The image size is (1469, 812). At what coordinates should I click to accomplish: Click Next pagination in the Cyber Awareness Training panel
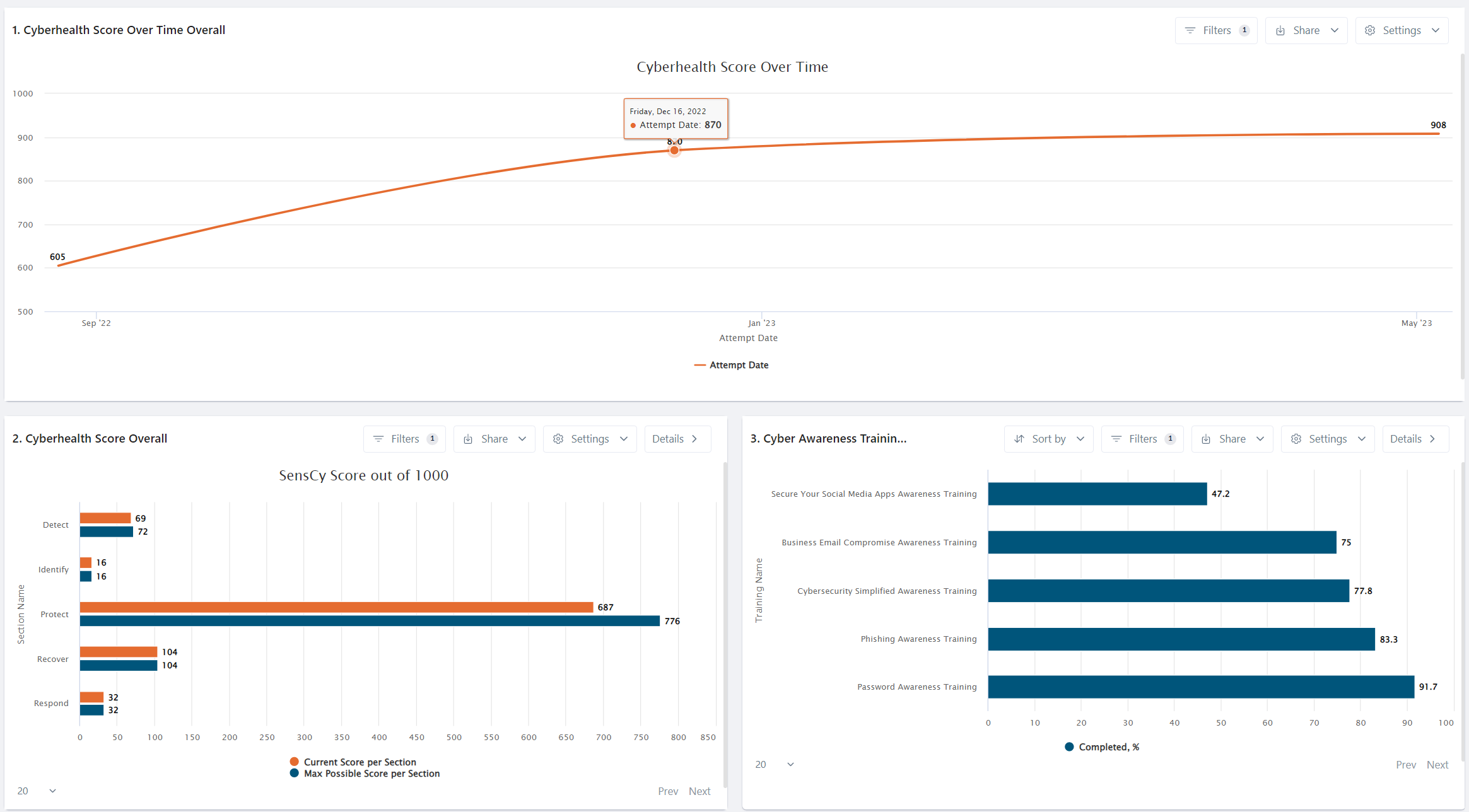[1438, 764]
